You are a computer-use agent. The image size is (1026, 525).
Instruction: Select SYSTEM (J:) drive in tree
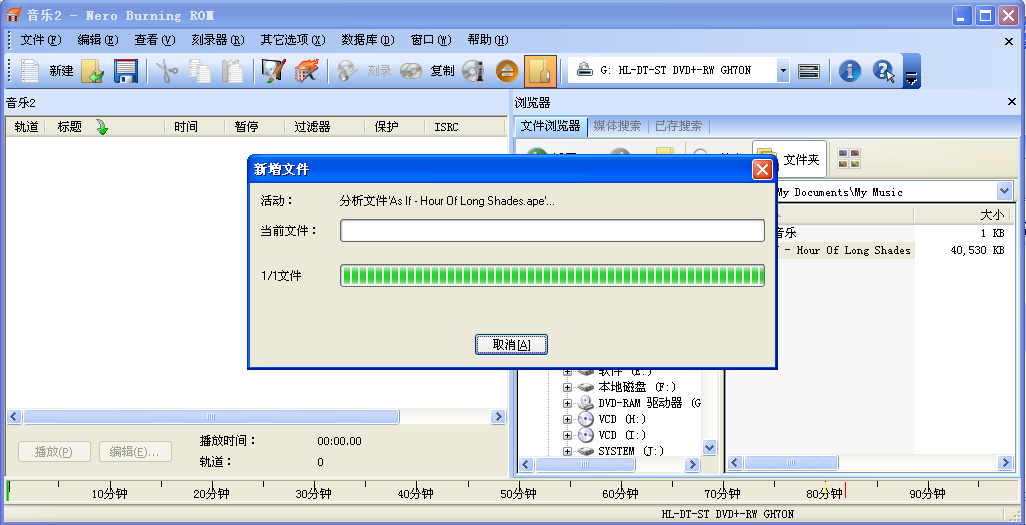(x=631, y=451)
